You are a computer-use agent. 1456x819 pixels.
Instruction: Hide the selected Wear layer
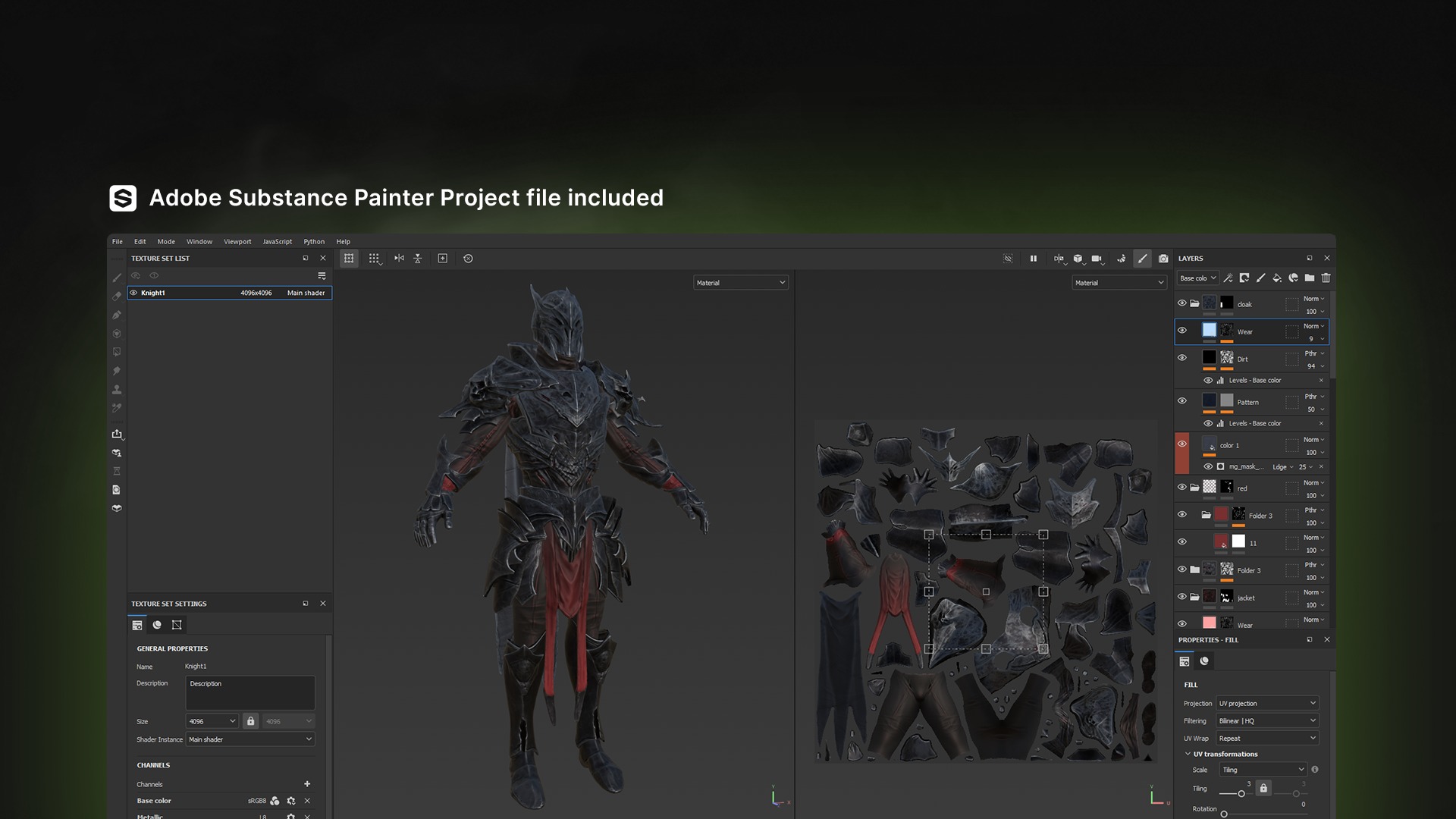1181,331
